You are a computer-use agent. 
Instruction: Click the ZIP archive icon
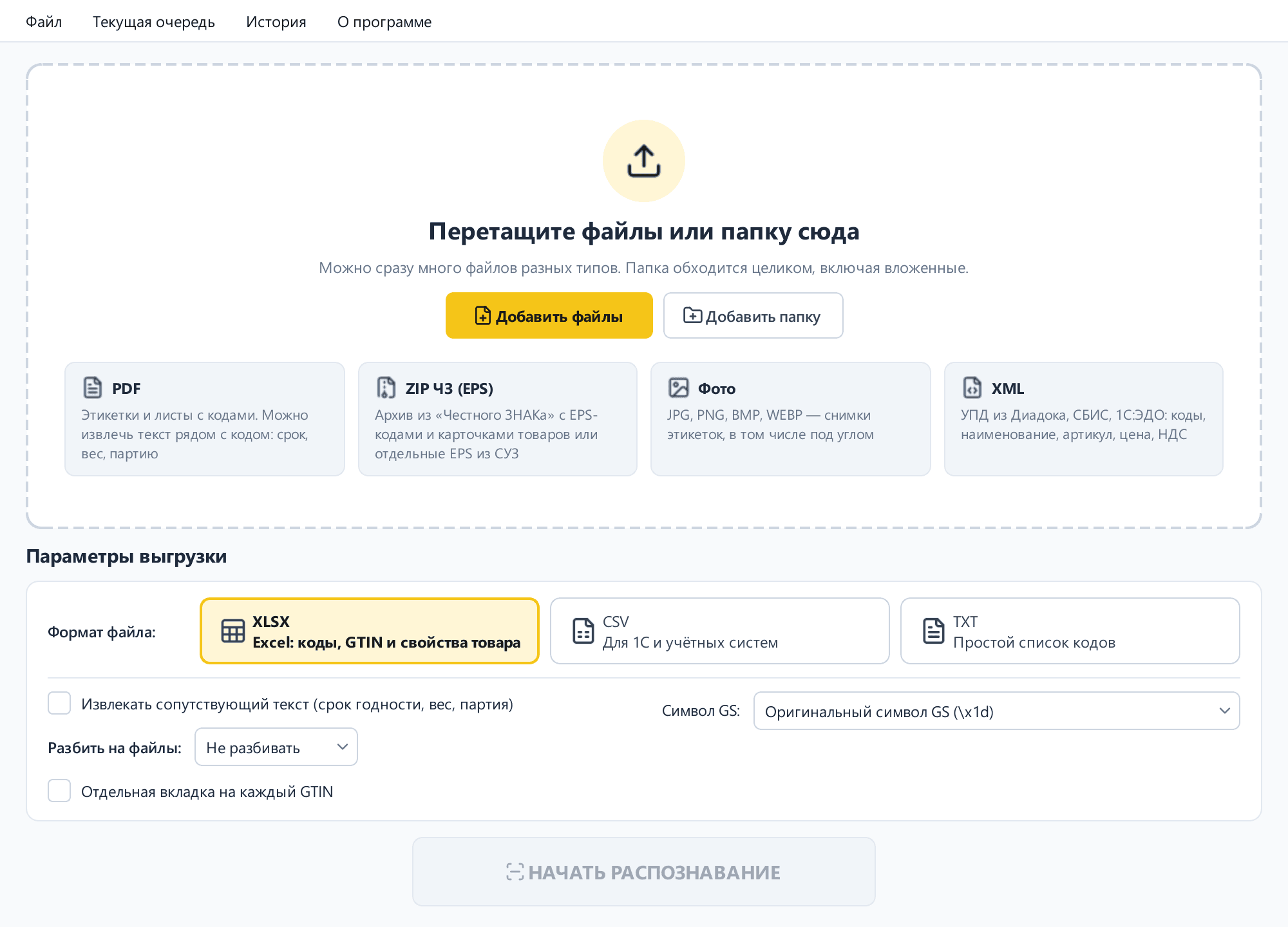coord(386,388)
